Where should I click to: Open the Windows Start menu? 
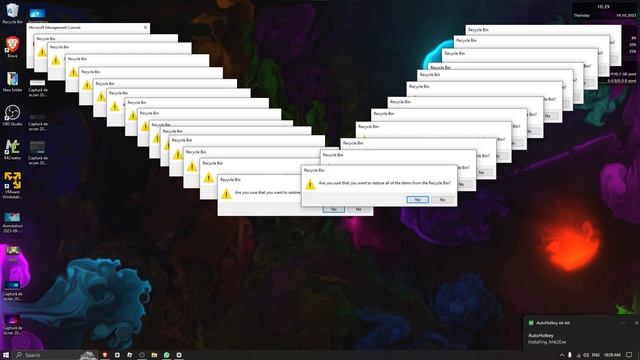tap(6, 355)
